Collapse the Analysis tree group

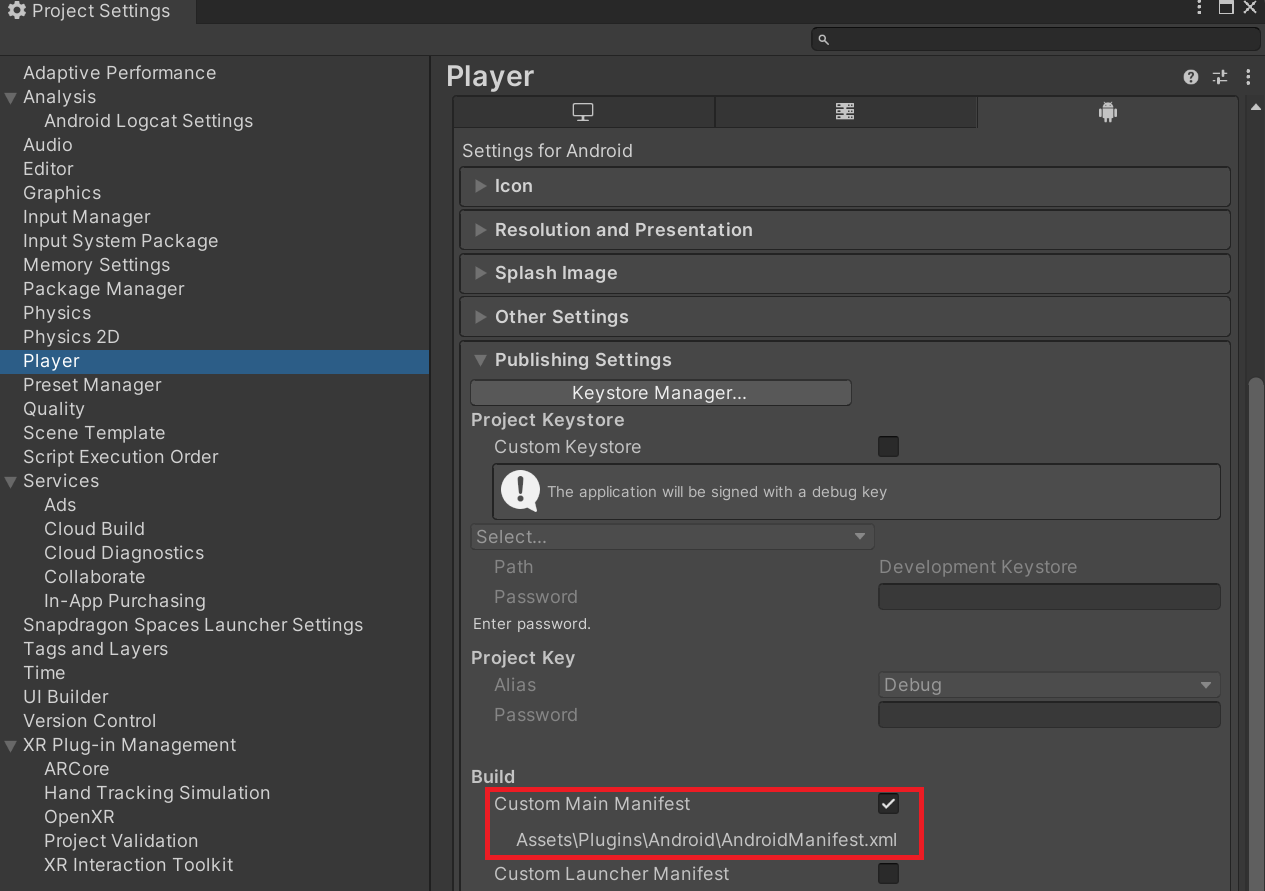pyautogui.click(x=11, y=97)
